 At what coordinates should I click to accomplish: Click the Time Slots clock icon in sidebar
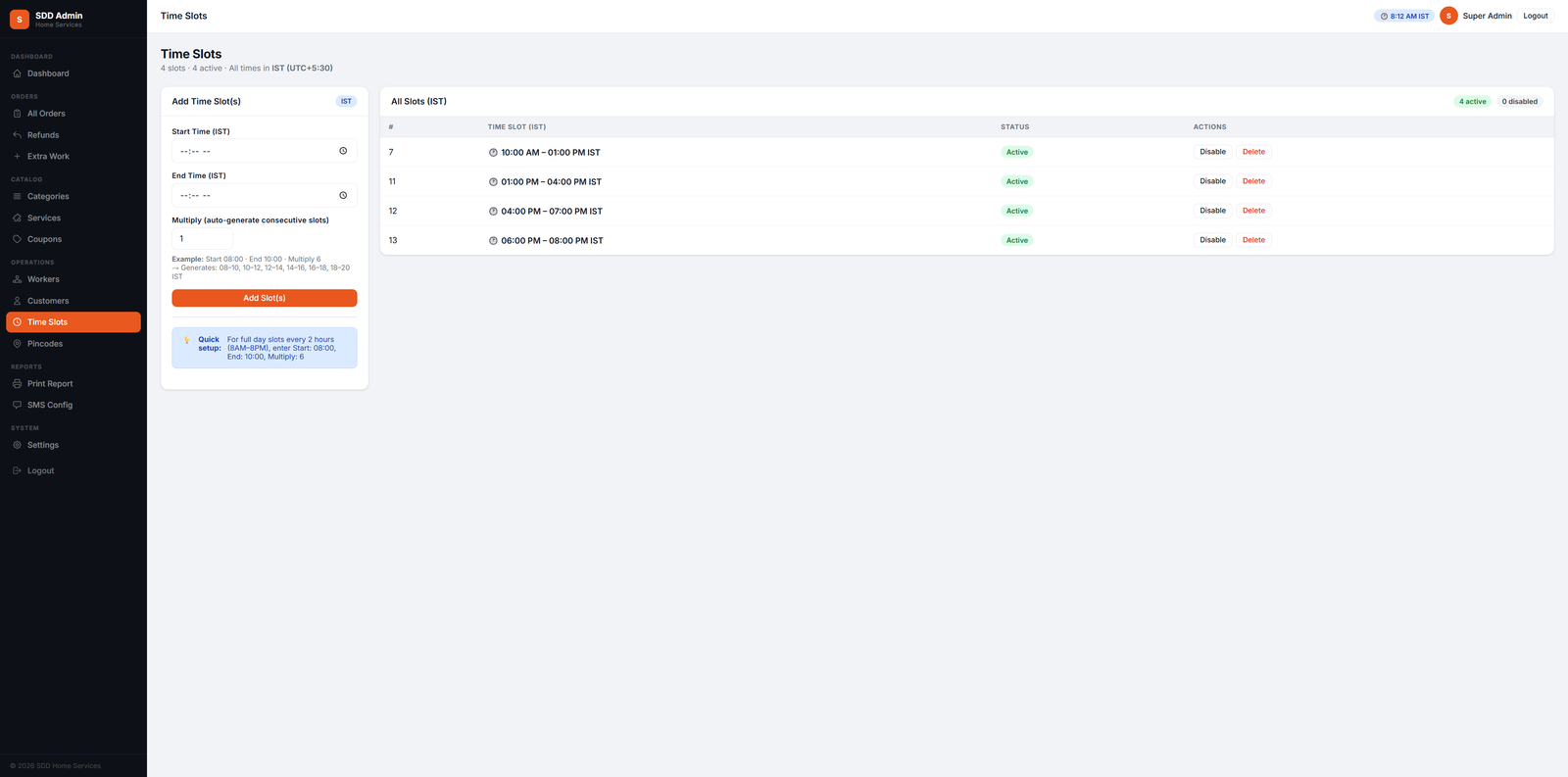[17, 322]
